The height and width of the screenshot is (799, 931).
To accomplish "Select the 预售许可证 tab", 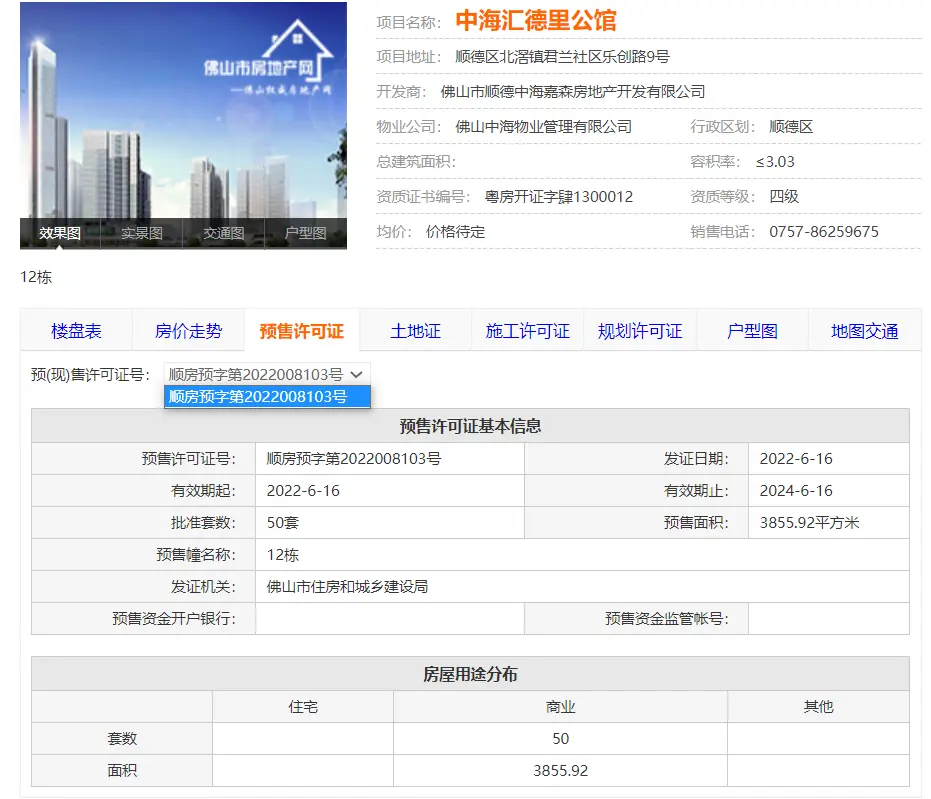I will tap(302, 331).
